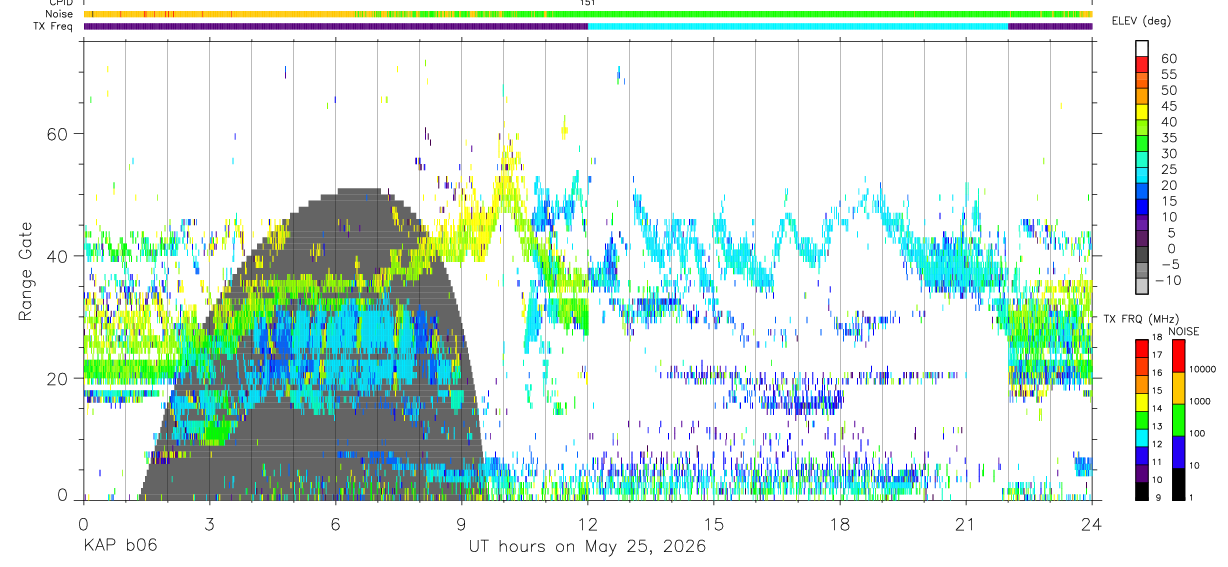This screenshot has height=567, width=1228.
Task: Click the 'ELEV (deg)' legend title
Action: pos(1141,21)
